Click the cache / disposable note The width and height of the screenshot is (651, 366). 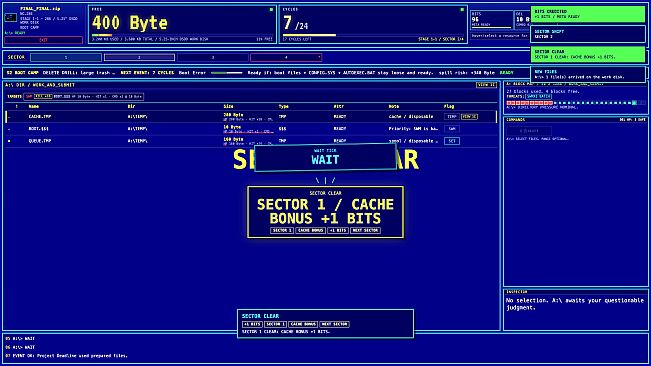[x=411, y=117]
